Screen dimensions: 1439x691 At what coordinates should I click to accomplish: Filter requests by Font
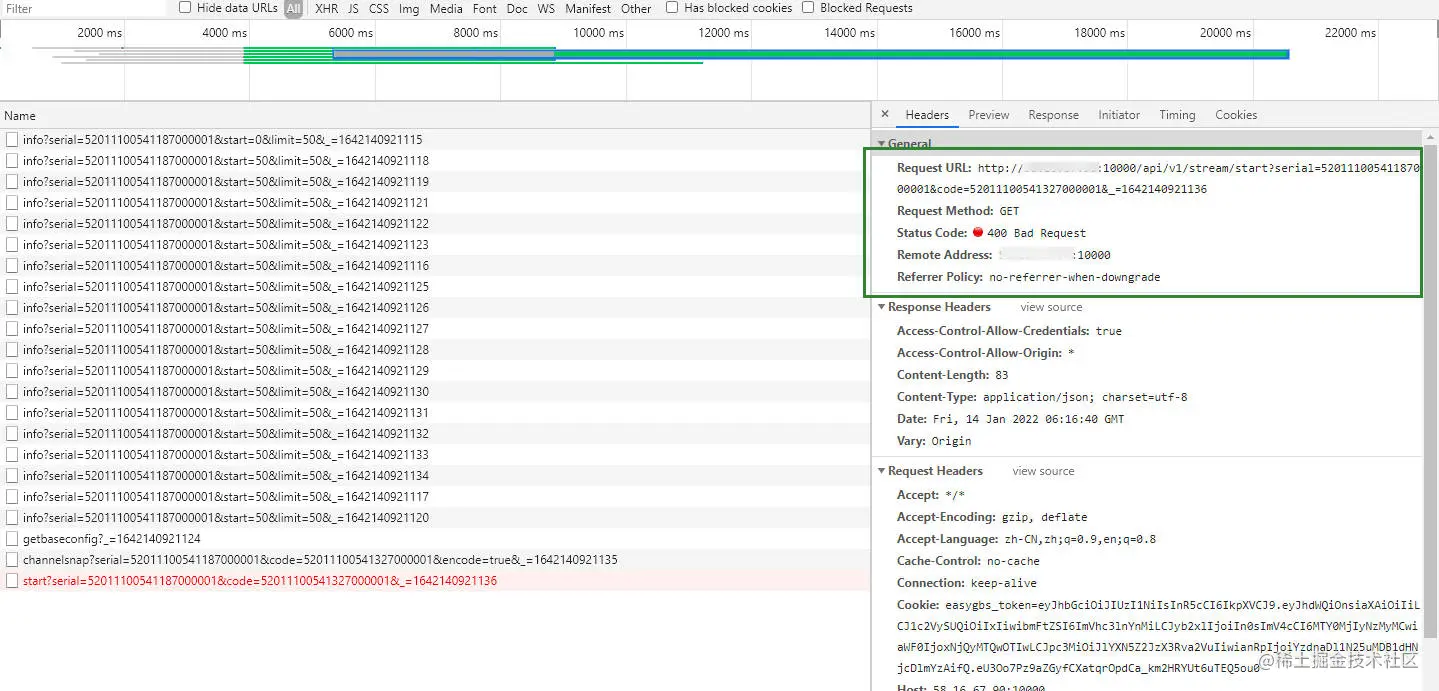point(485,8)
